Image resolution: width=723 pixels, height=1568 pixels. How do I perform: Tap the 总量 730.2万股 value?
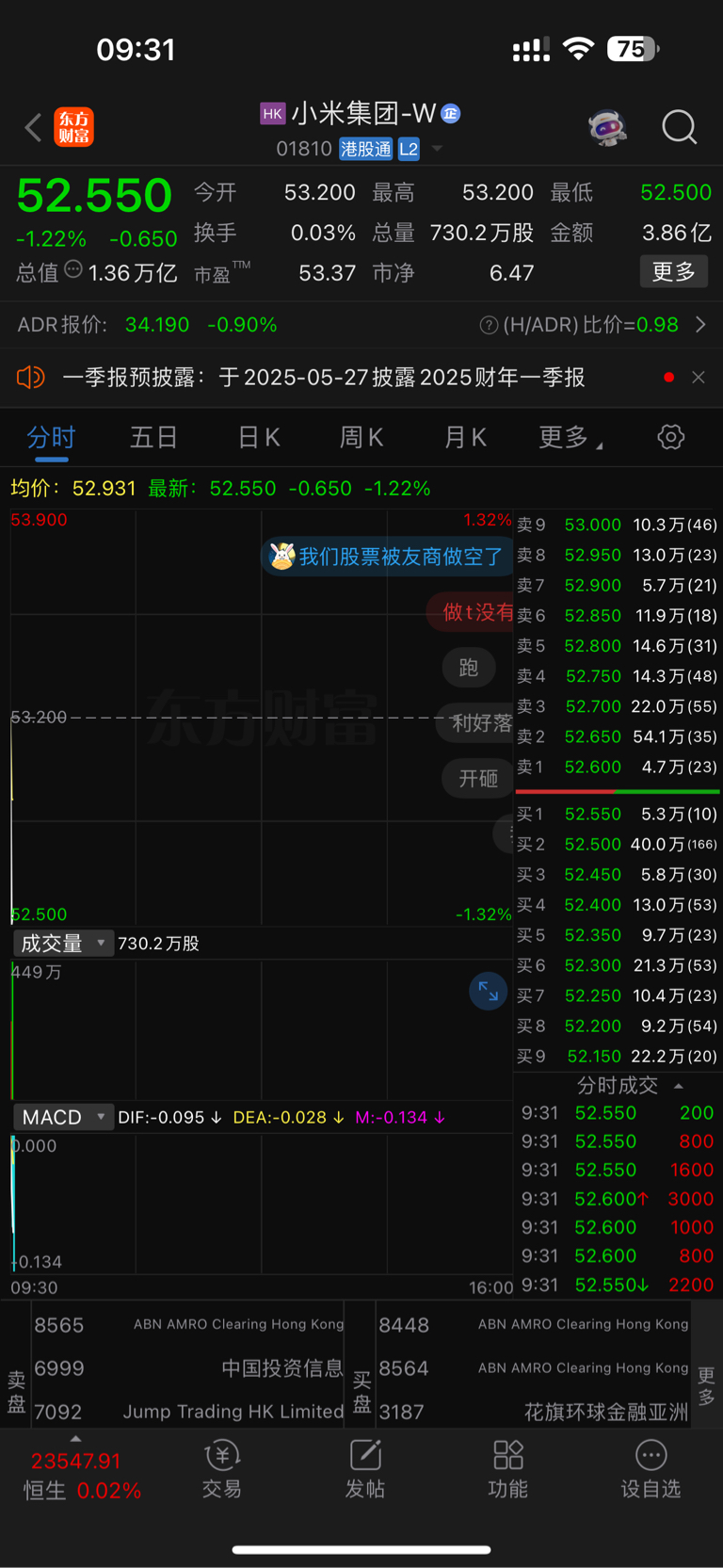pyautogui.click(x=481, y=233)
